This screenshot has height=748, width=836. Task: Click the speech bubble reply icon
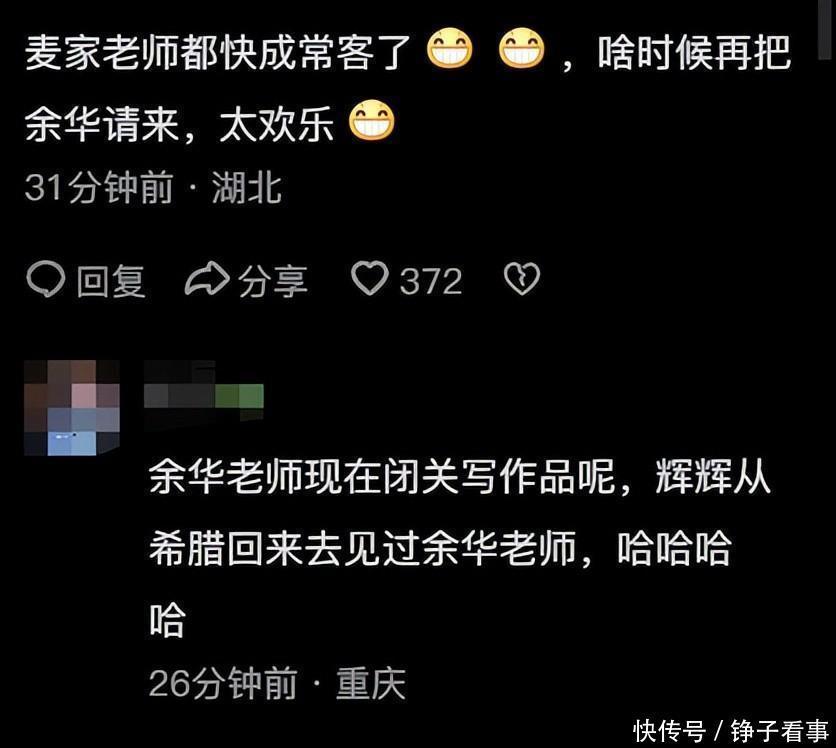tap(46, 279)
